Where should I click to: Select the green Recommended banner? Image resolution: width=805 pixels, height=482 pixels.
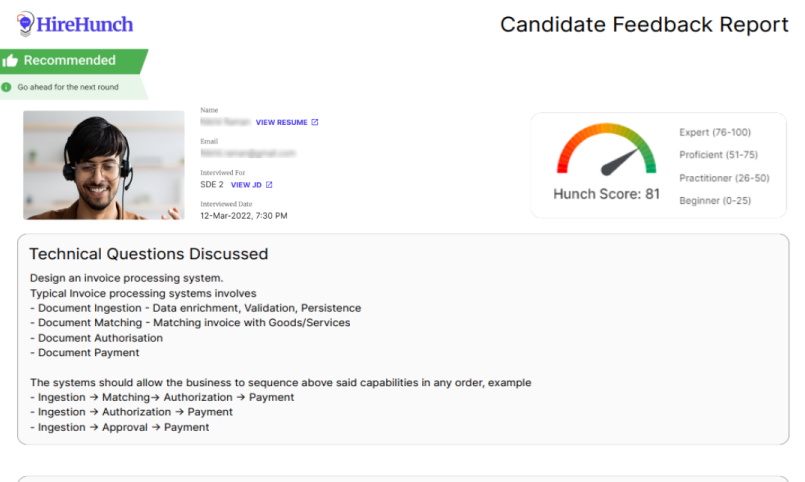tap(74, 61)
